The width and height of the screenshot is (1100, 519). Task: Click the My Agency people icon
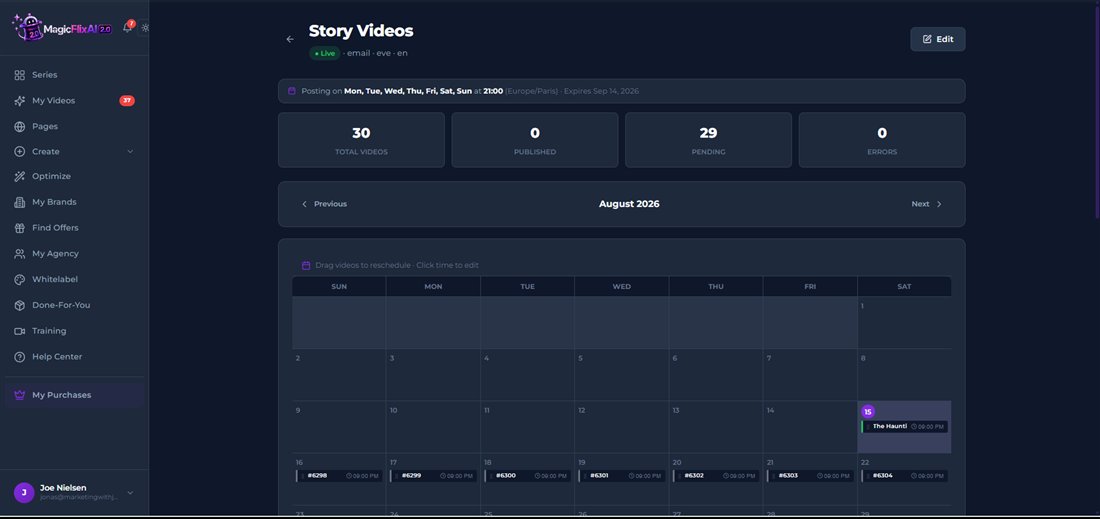pos(20,254)
